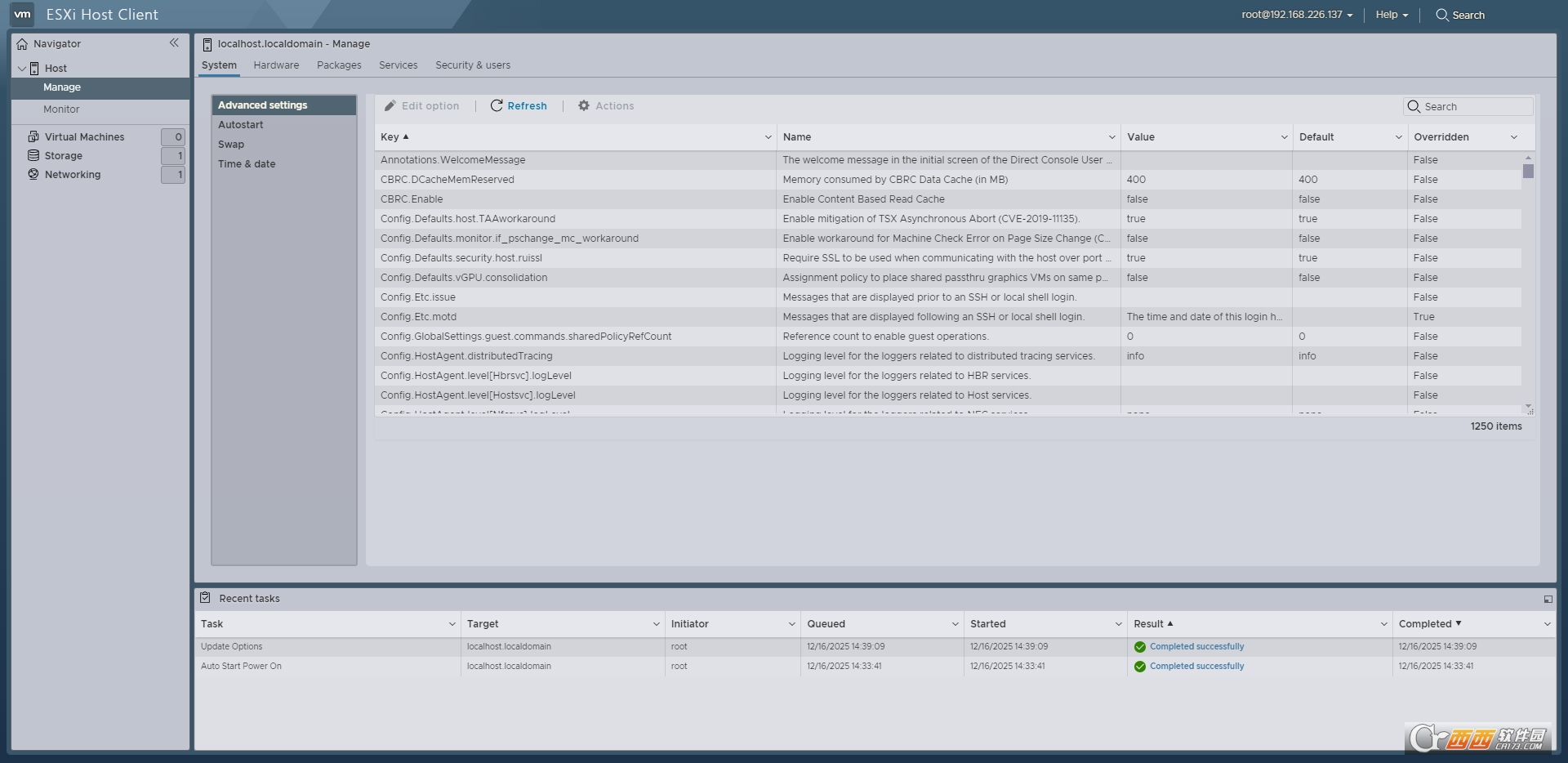Open the root user account dropdown

pyautogui.click(x=1297, y=15)
